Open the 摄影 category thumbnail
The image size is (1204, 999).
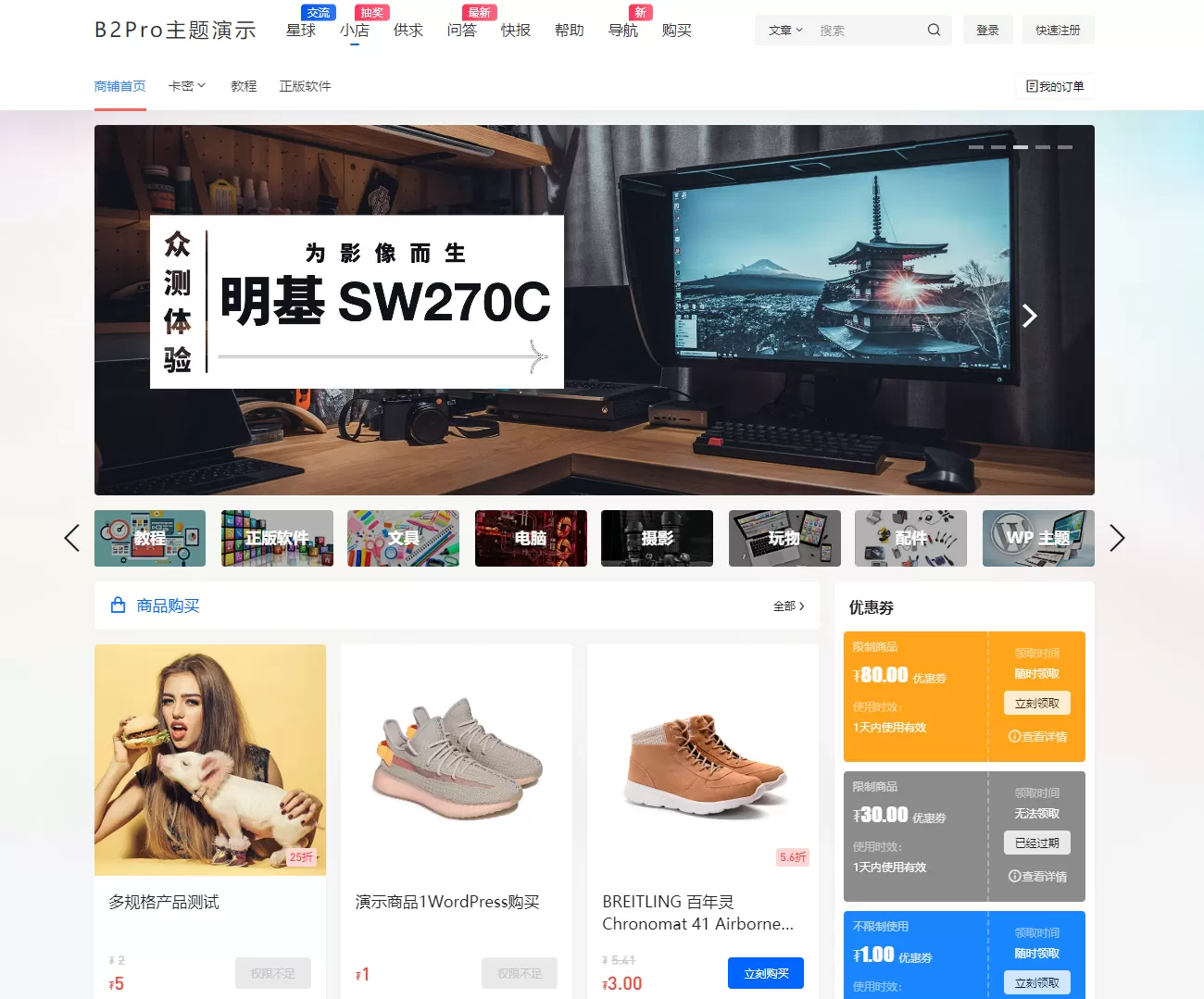point(657,538)
